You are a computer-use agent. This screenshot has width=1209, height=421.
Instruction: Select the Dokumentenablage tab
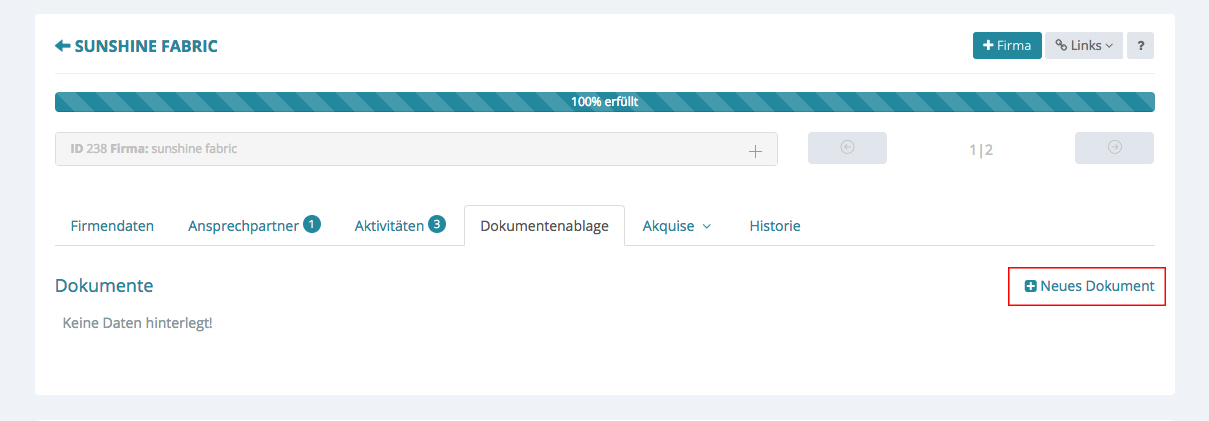coord(544,226)
